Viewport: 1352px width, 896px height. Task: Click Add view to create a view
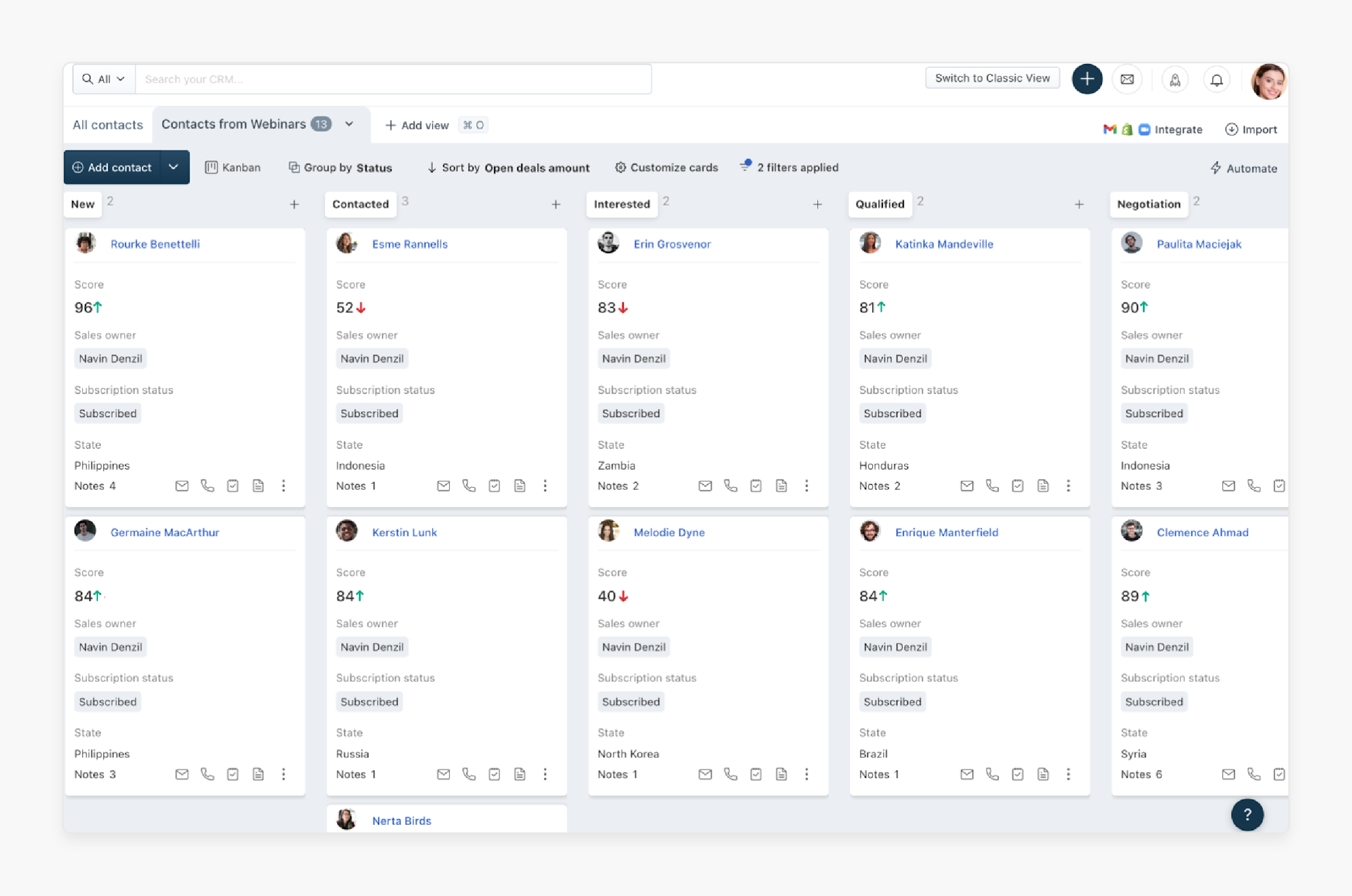pos(417,125)
